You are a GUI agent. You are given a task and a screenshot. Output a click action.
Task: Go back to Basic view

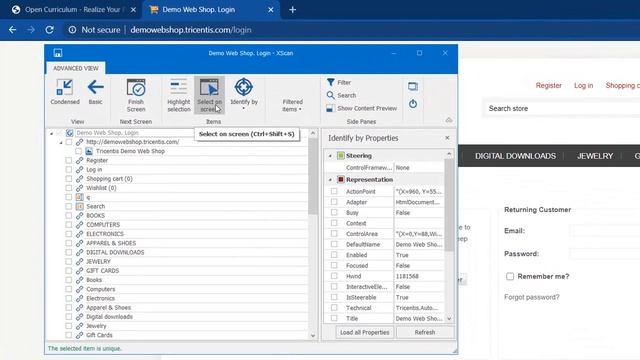95,92
